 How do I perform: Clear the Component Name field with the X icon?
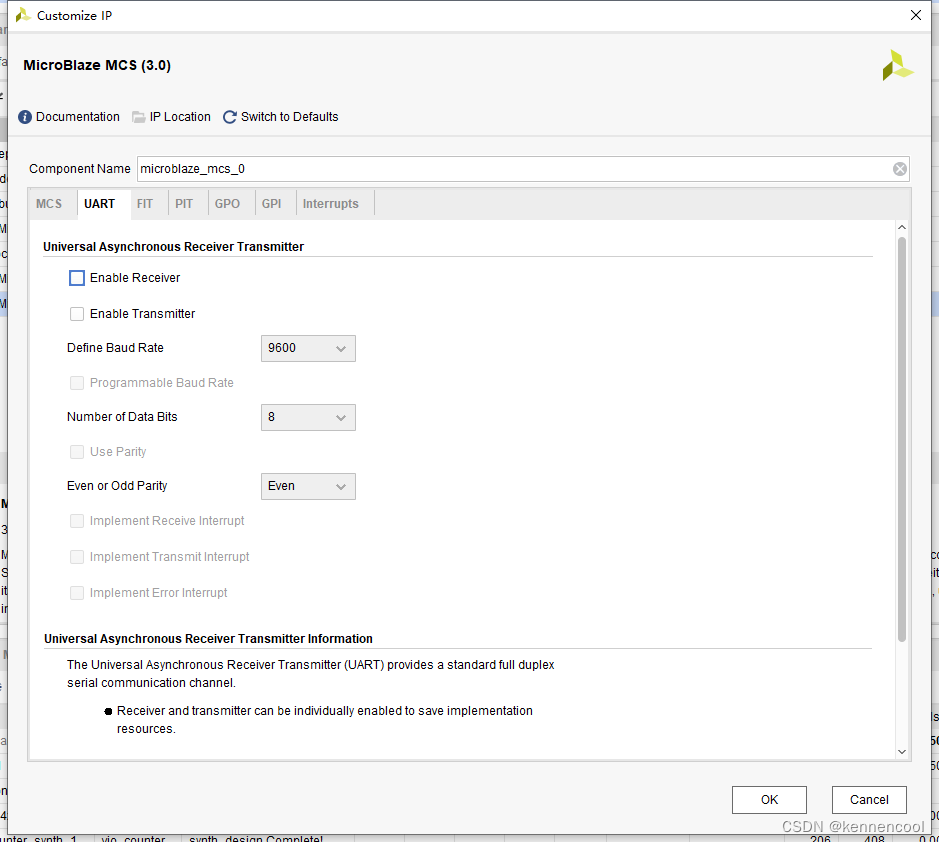(899, 169)
